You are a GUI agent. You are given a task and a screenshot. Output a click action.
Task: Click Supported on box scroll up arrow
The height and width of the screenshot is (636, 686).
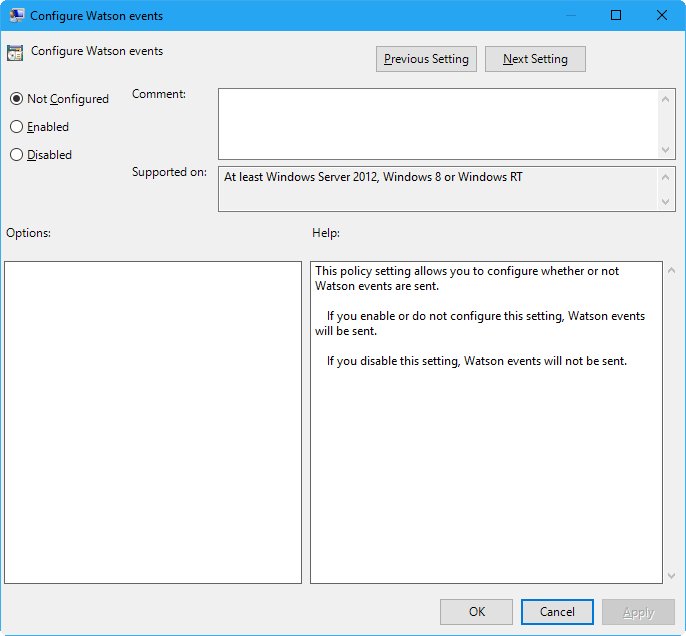(665, 177)
